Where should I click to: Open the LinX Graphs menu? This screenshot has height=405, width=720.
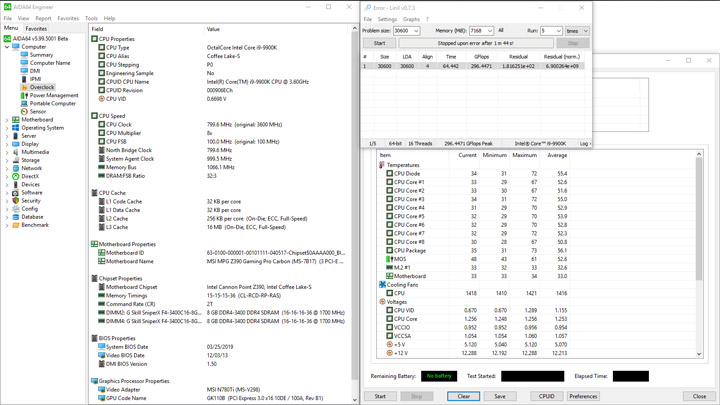pyautogui.click(x=411, y=19)
